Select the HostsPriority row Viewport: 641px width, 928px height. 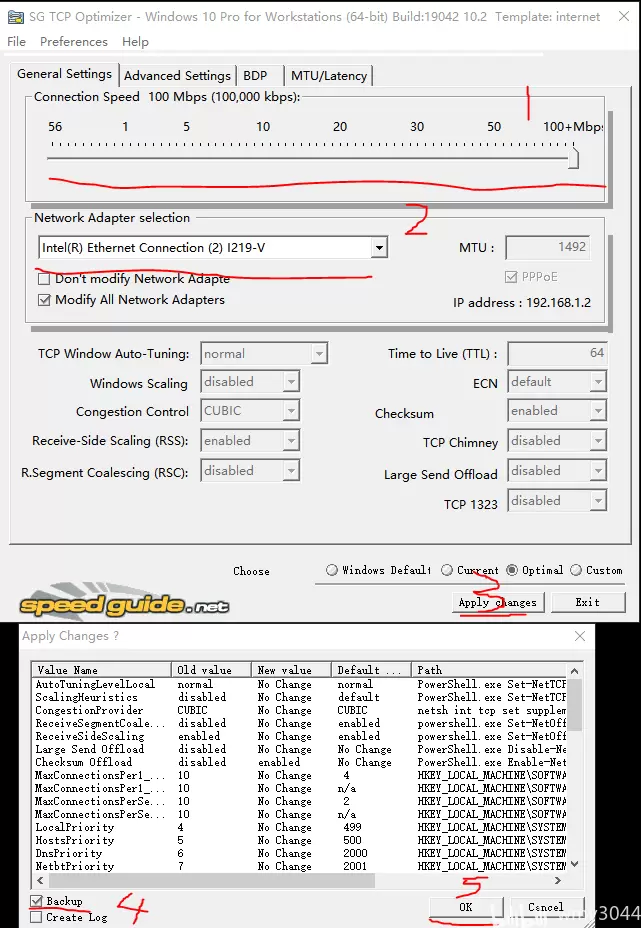(299, 840)
